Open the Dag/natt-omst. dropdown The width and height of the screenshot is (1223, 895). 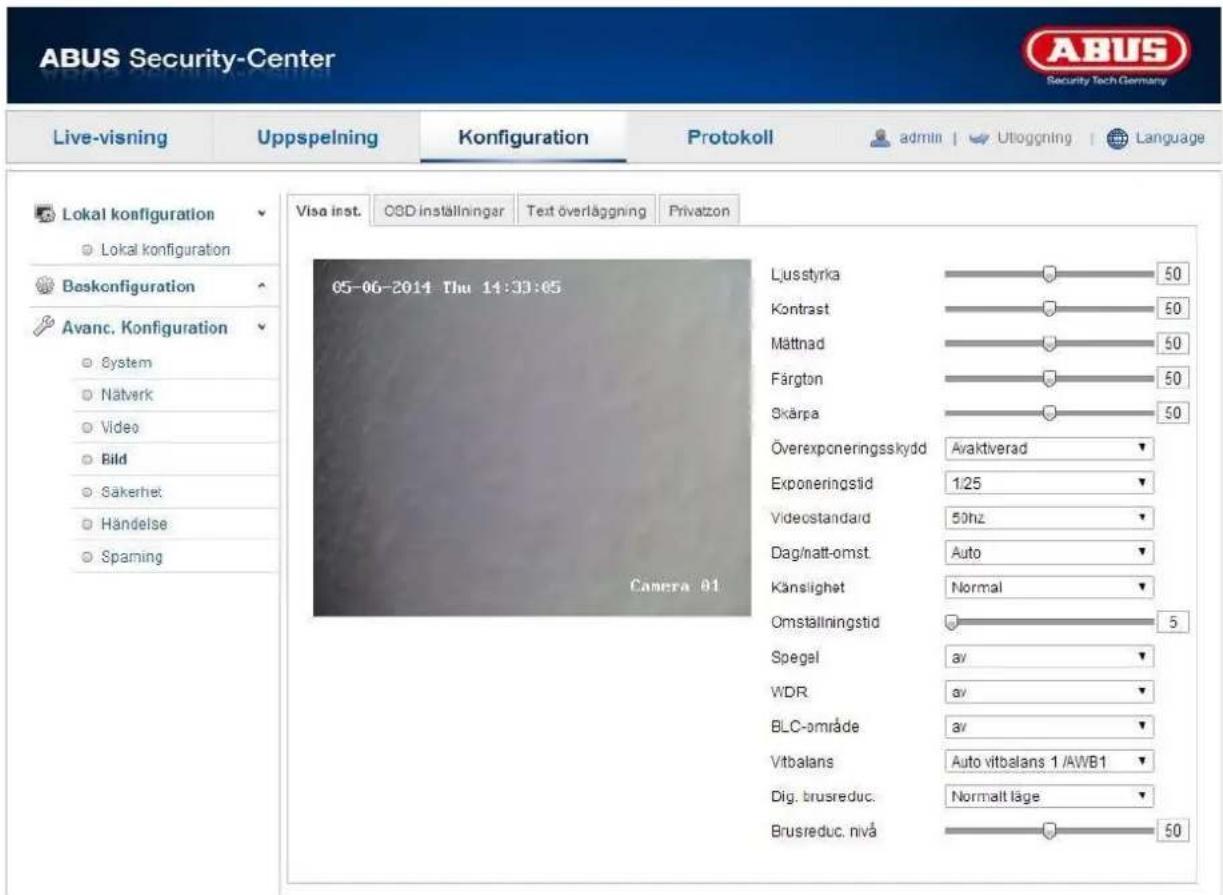pos(1049,553)
